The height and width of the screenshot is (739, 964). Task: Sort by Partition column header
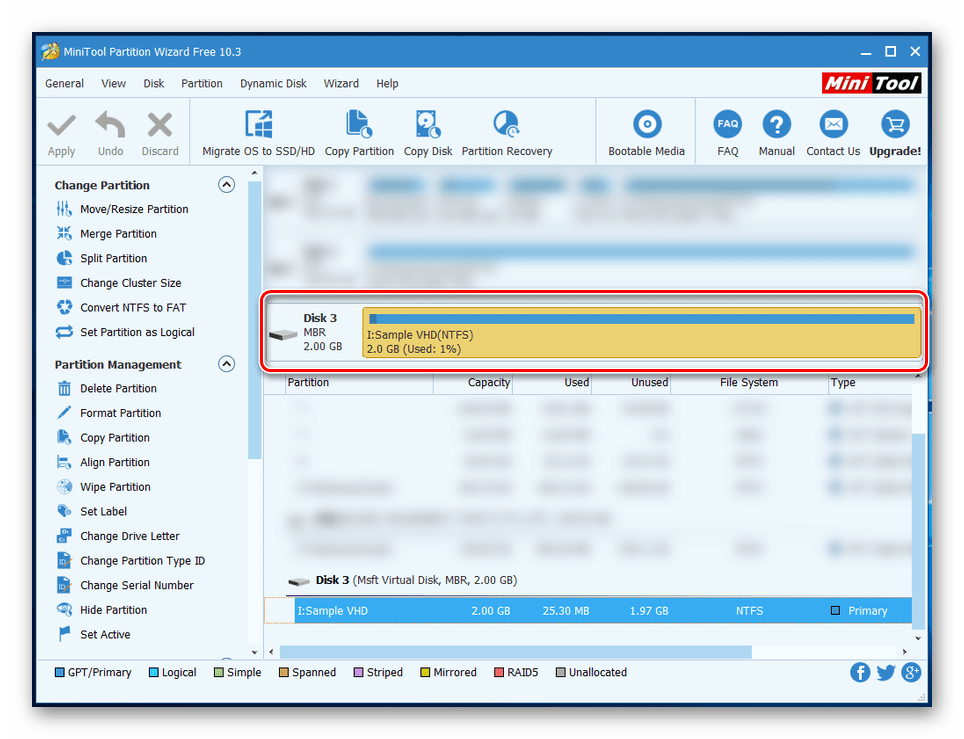pos(360,382)
